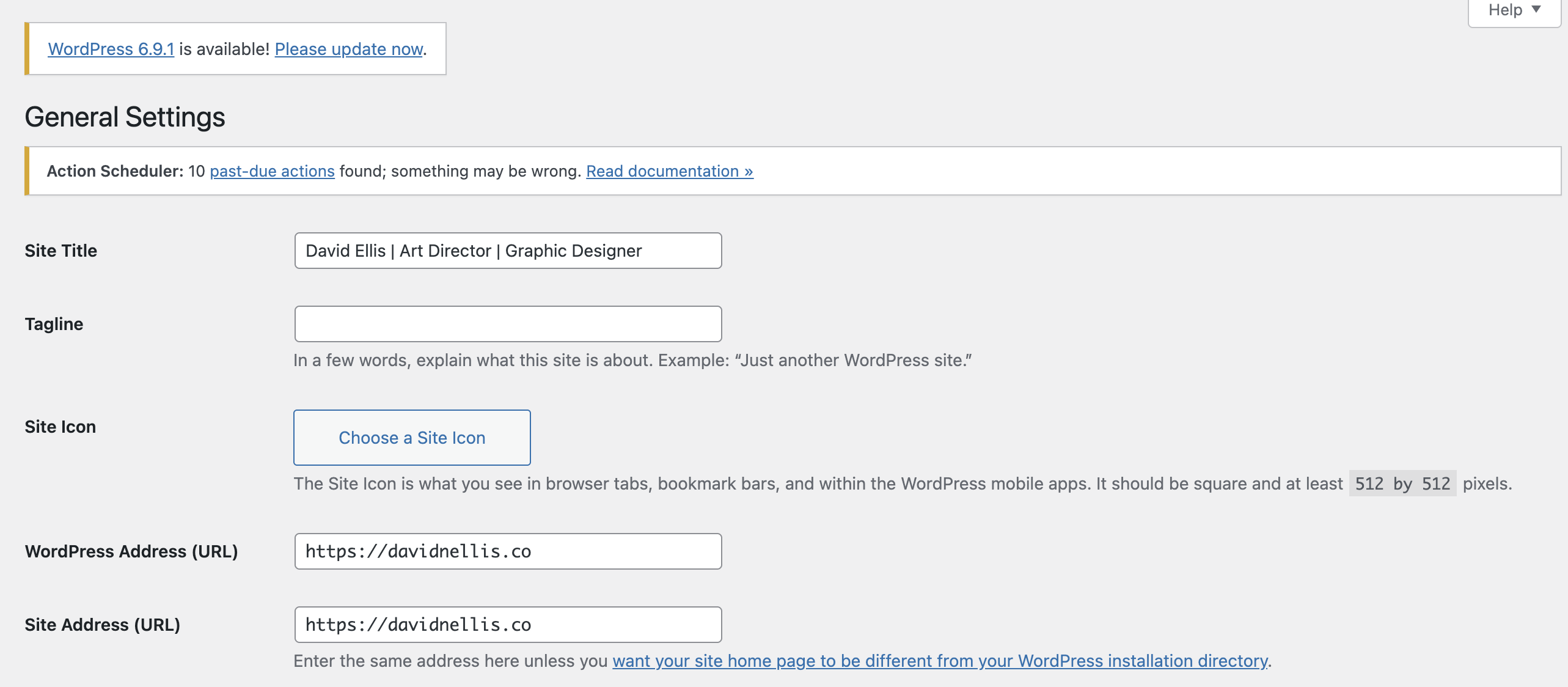This screenshot has width=1568, height=687.
Task: Focus the Site Title text field
Action: pyautogui.click(x=507, y=251)
